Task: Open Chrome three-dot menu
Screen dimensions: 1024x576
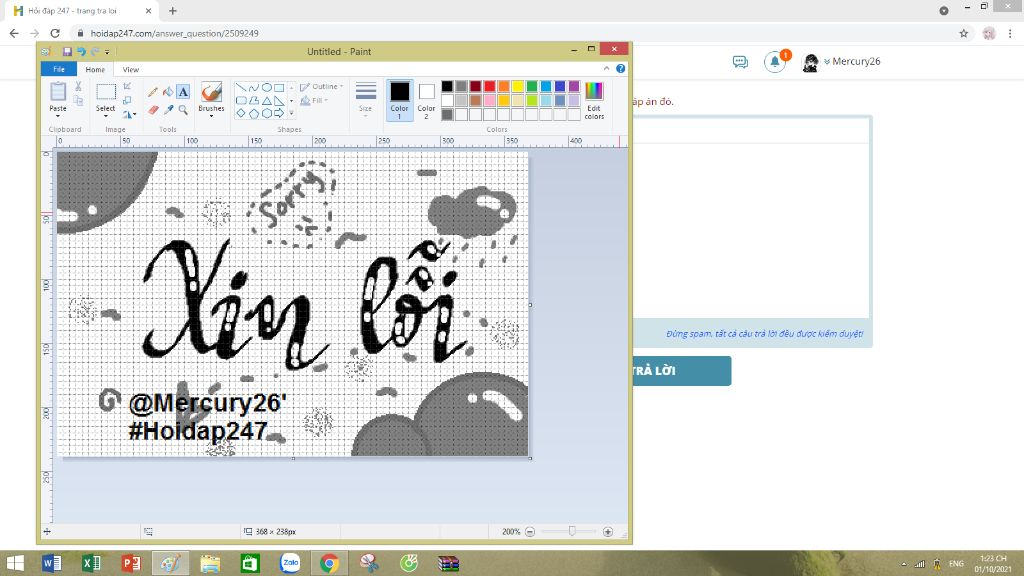Action: pos(1010,33)
